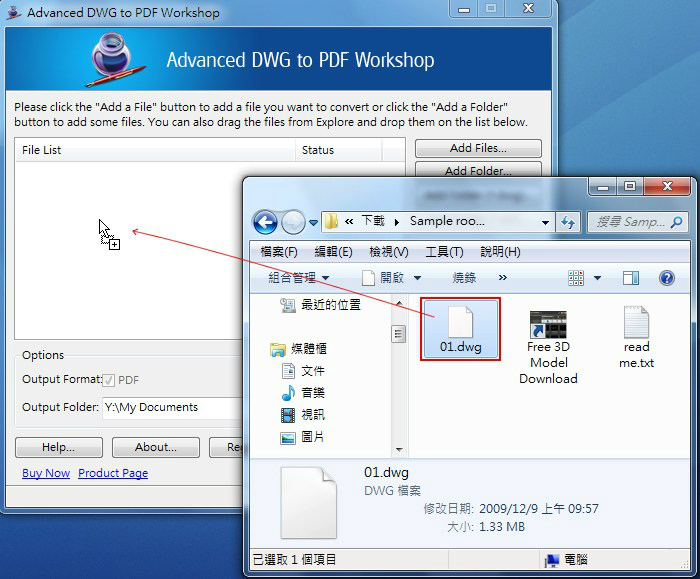700x579 pixels.
Task: Open the 編輯(E) menu
Action: [x=333, y=252]
